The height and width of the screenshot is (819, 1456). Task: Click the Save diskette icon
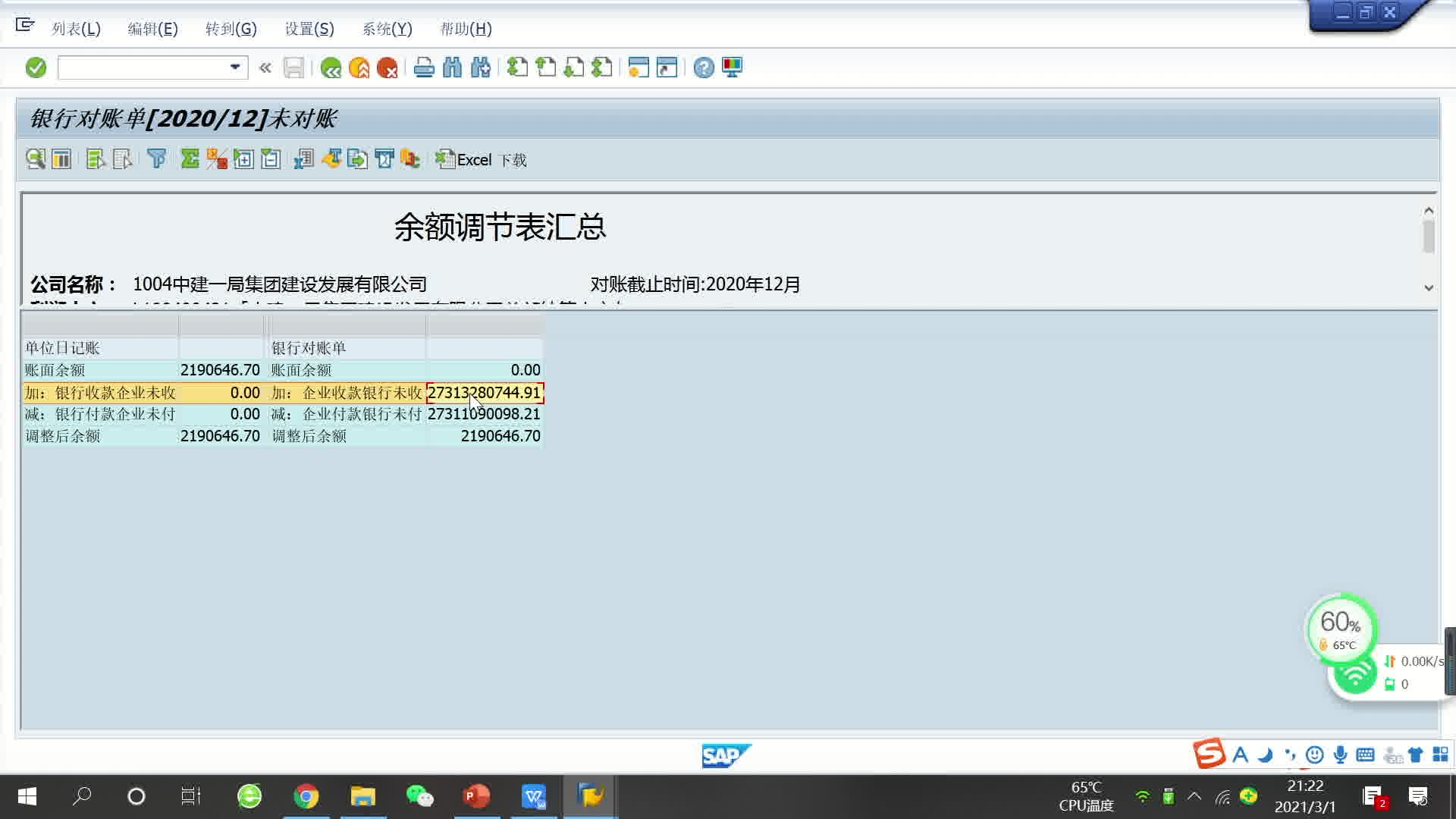point(293,68)
